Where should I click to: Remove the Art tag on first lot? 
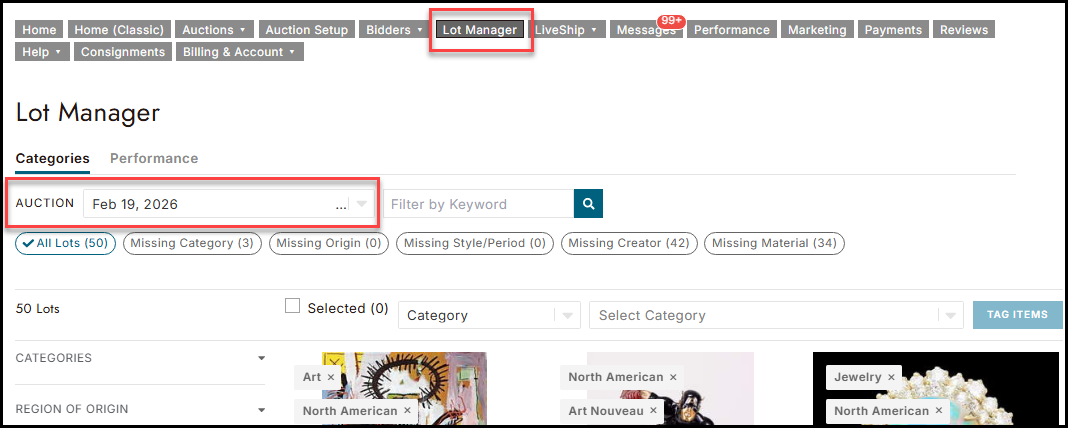point(331,377)
